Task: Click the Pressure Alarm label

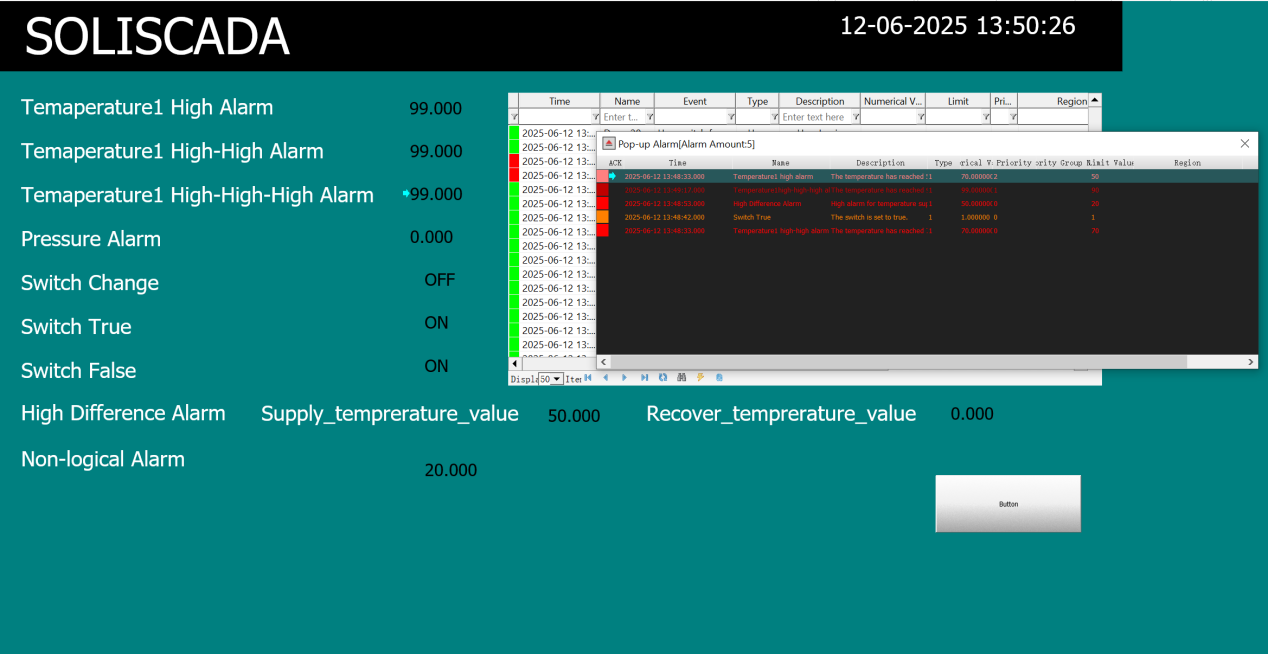Action: coord(91,238)
